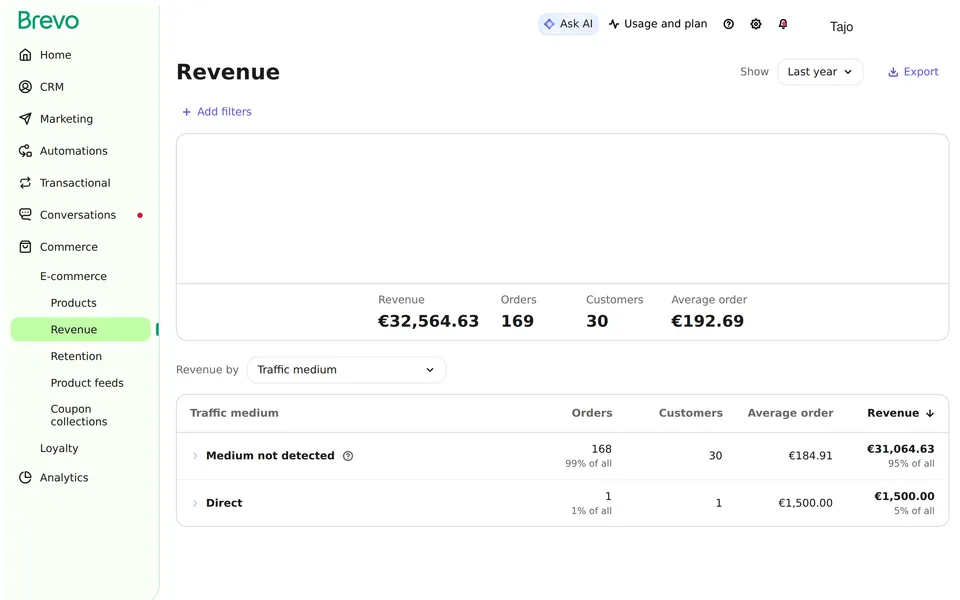Click the Tajo account name
The image size is (960, 600).
841,27
